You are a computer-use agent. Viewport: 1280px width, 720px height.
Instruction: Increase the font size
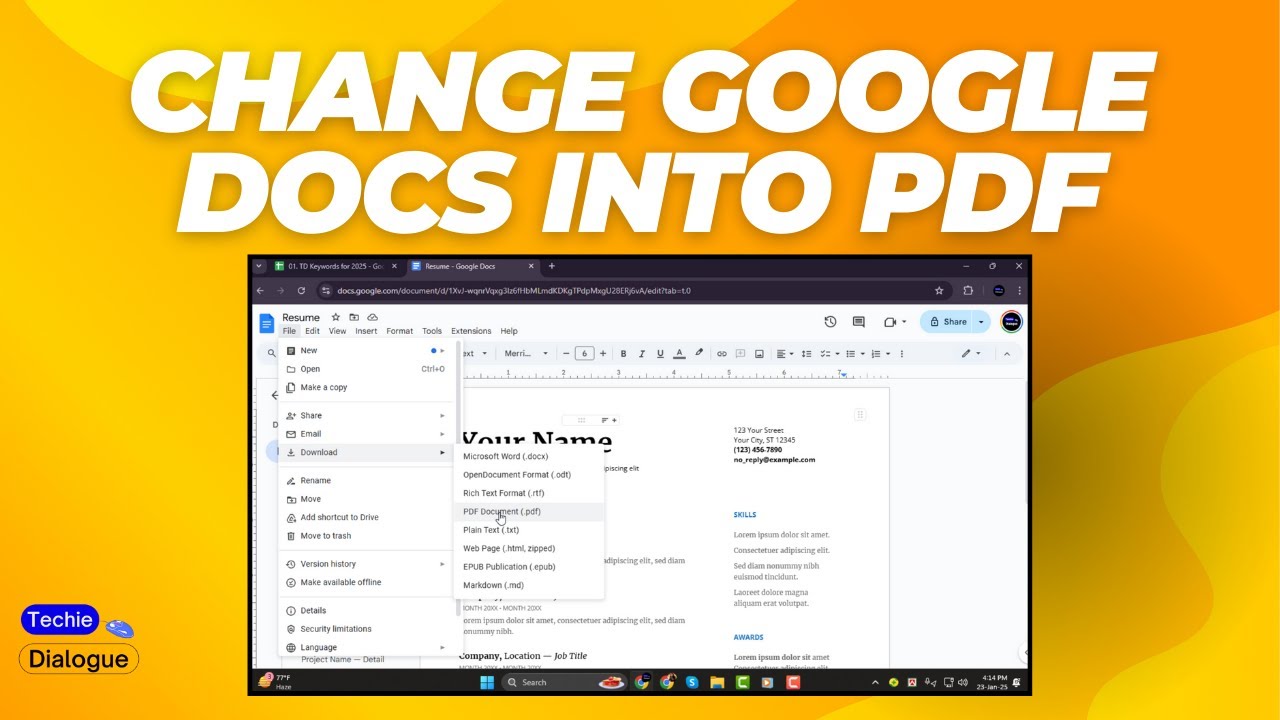[x=603, y=353]
